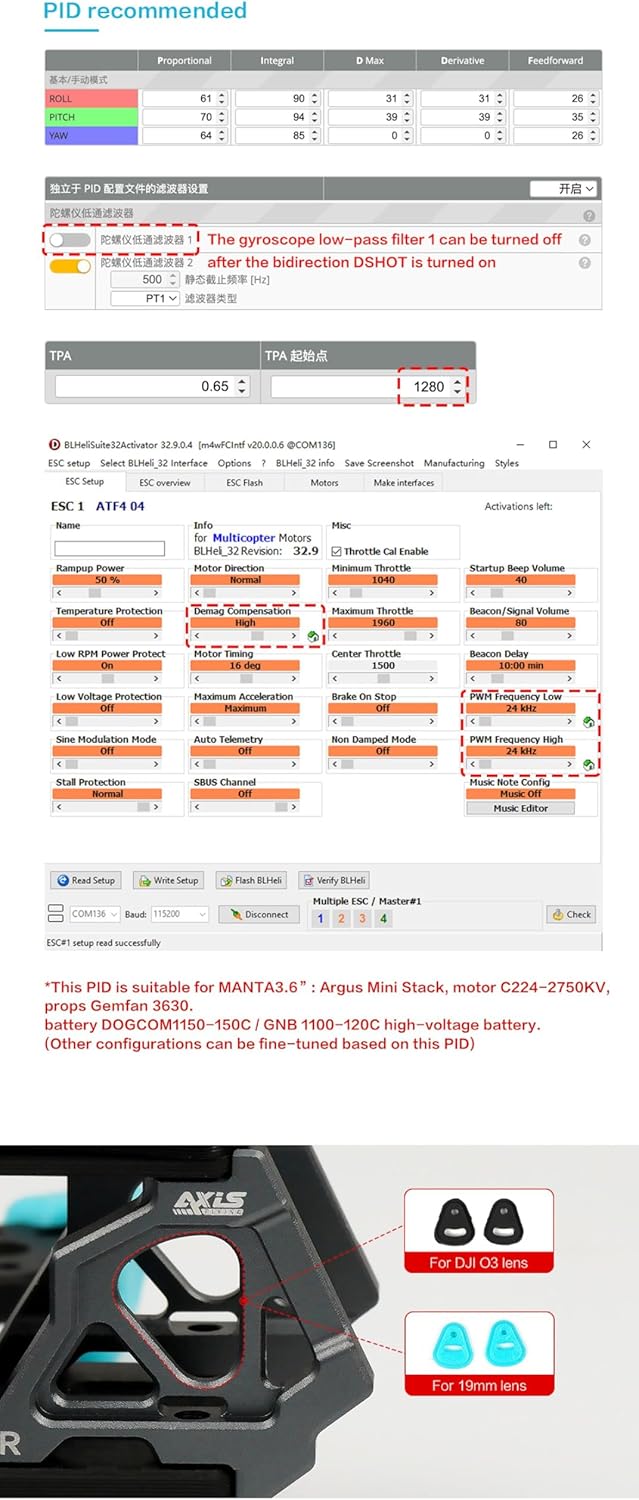Click help icon for gyro lowpass filter header
The image size is (639, 1500).
pyautogui.click(x=589, y=215)
